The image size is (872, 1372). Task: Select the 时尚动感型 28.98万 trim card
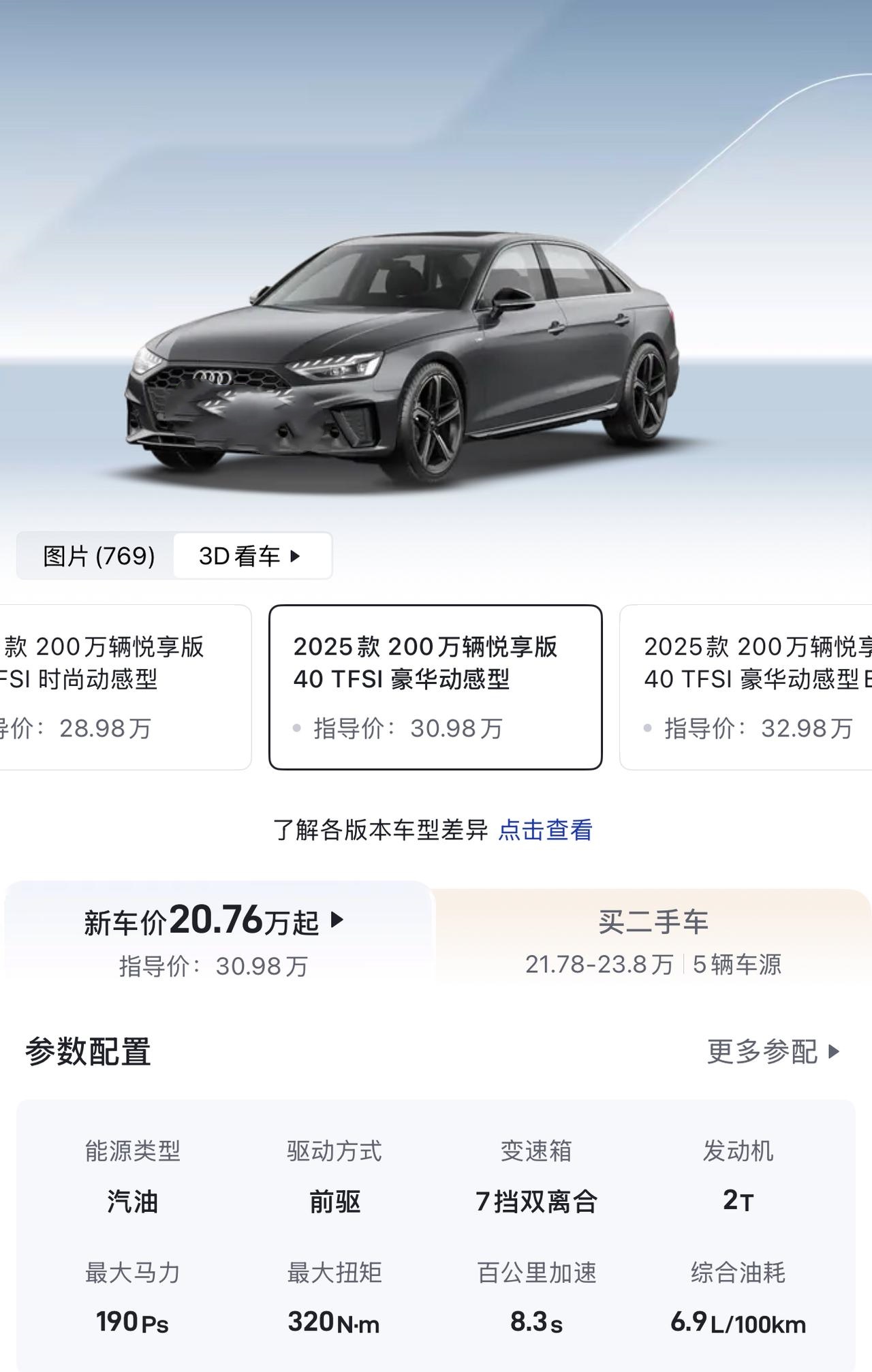123,687
